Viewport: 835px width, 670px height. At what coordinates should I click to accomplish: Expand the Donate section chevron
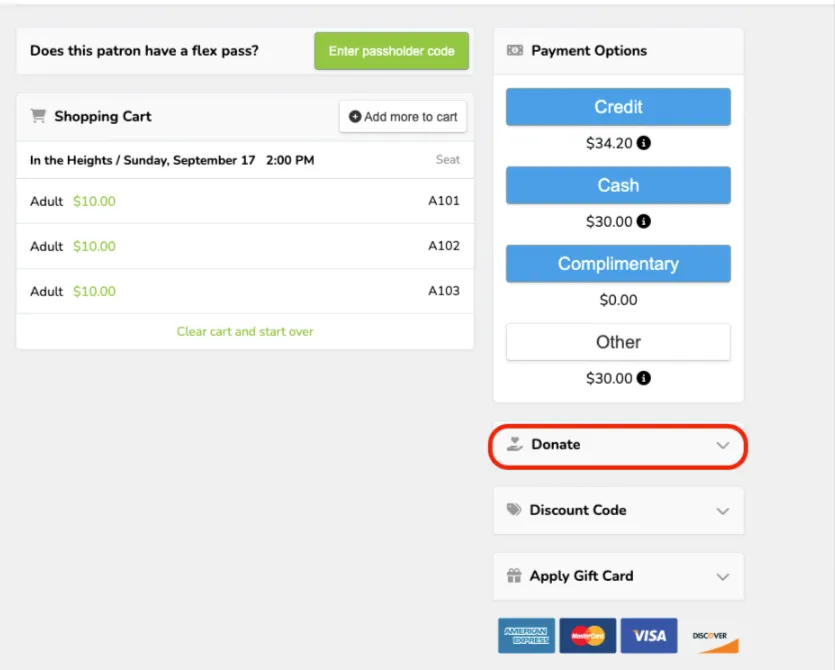tap(723, 445)
